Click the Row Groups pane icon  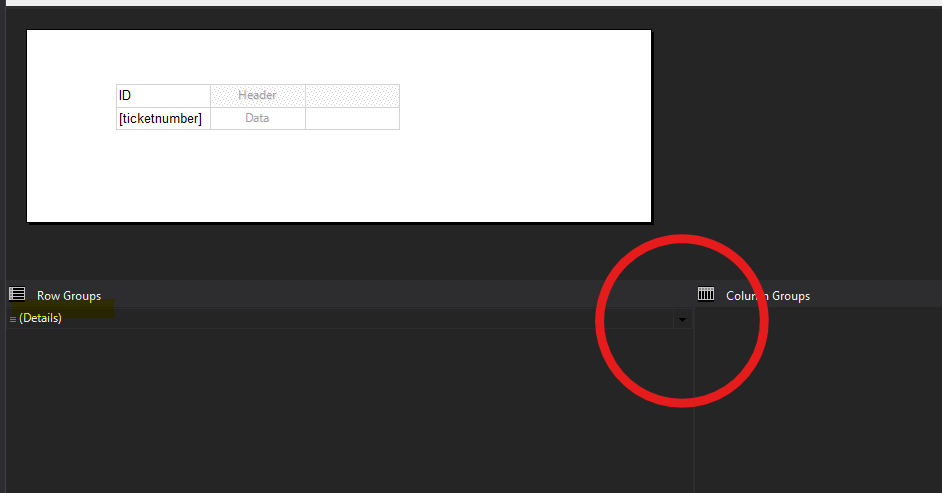(17, 294)
